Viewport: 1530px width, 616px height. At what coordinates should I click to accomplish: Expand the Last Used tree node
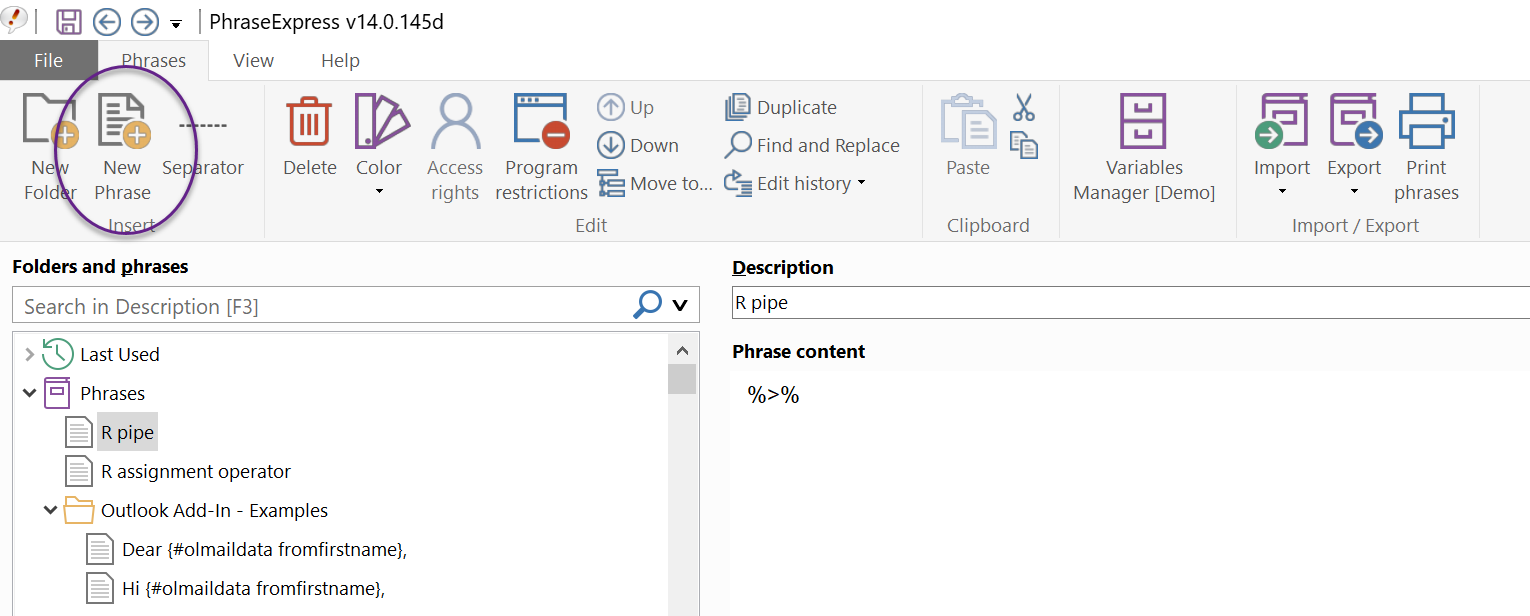29,354
